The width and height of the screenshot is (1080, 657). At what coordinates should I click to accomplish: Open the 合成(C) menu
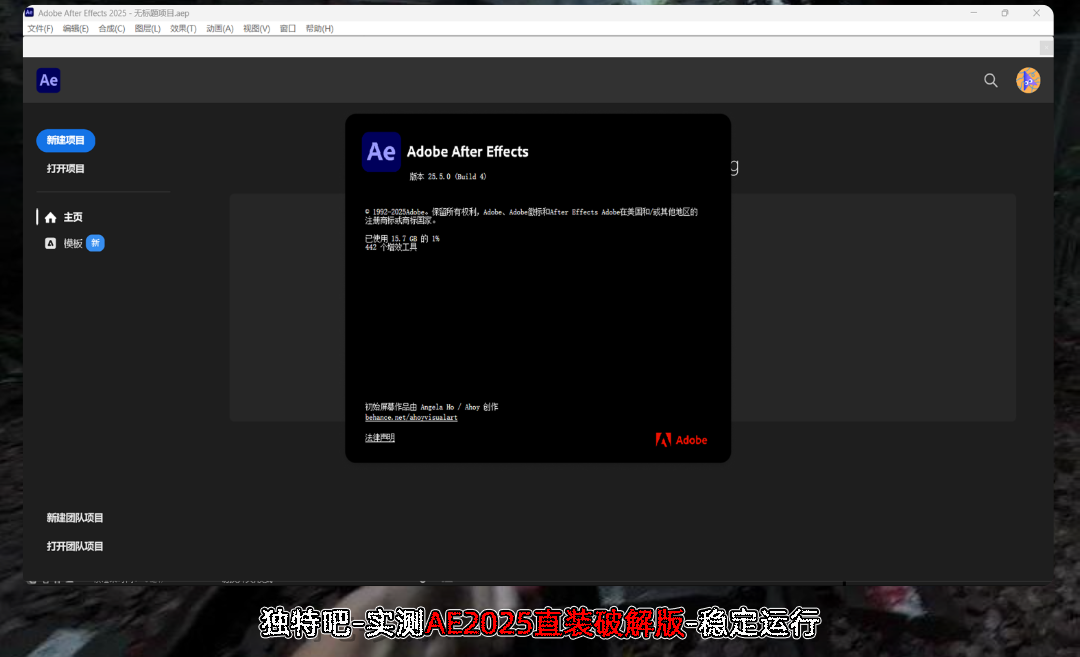[112, 28]
